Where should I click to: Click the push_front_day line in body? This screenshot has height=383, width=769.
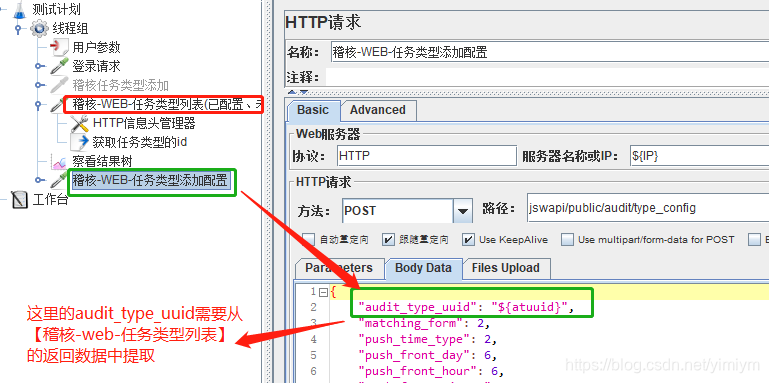[428, 355]
